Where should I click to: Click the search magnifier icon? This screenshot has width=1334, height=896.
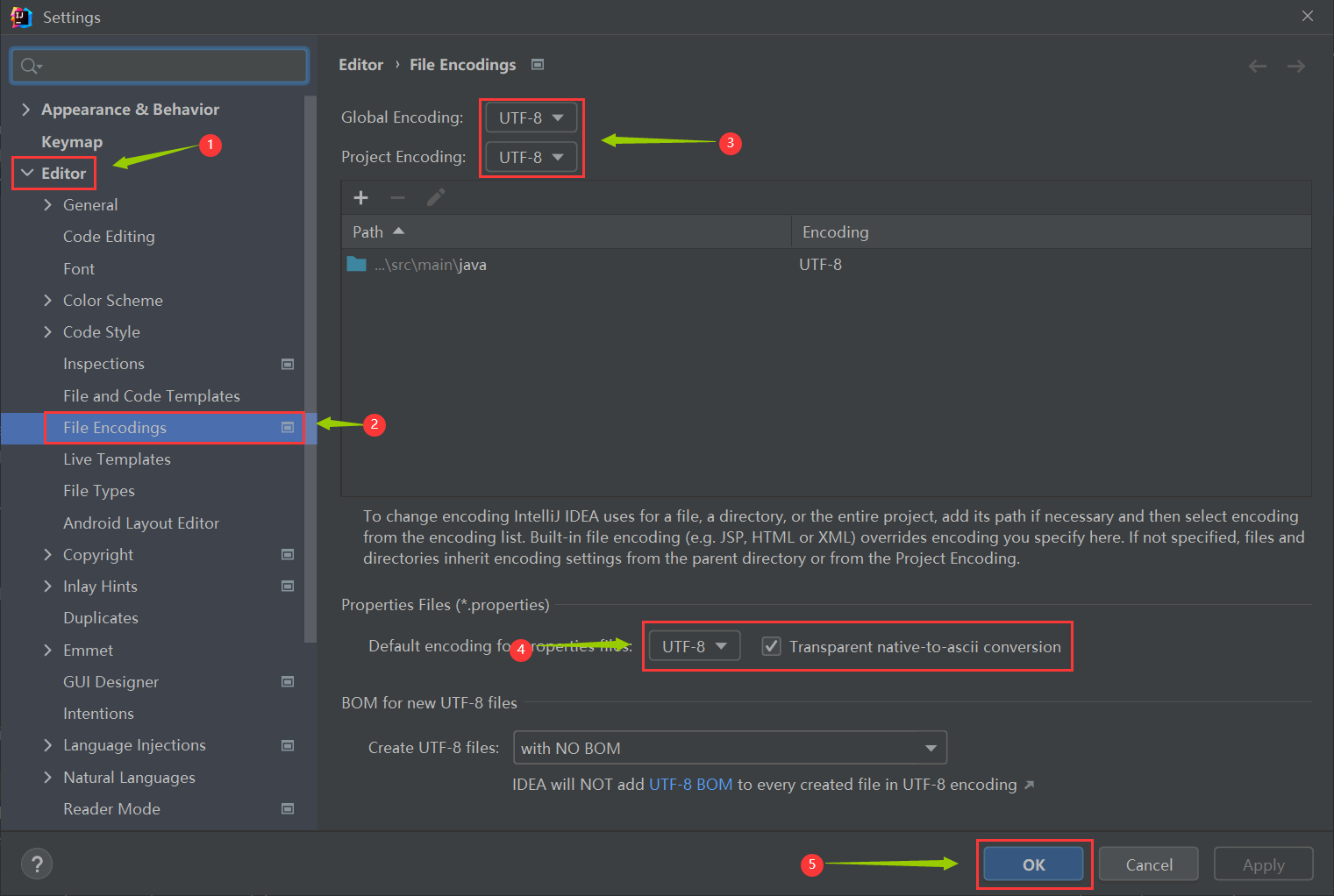pyautogui.click(x=31, y=66)
